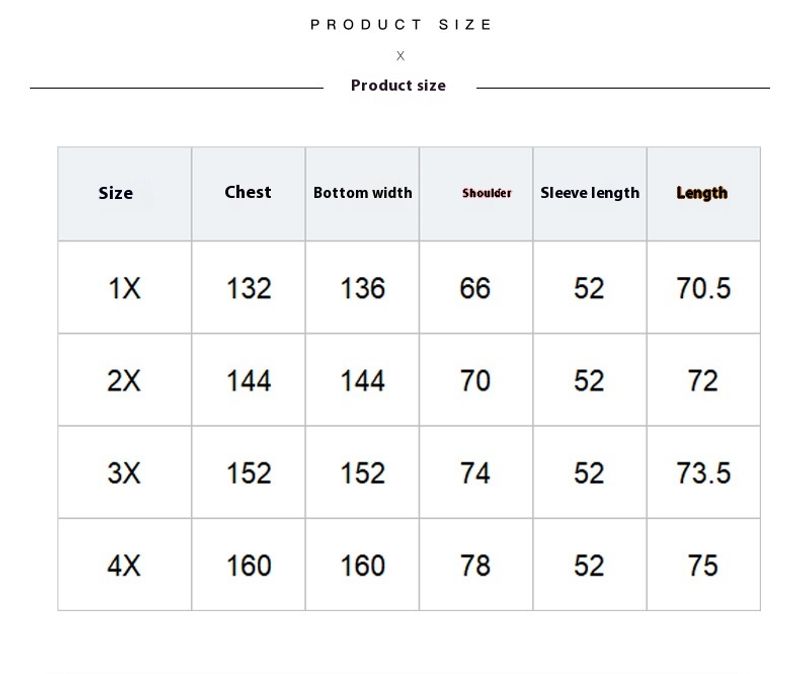Click the Length column header
Image resolution: width=800 pixels, height=674 pixels.
point(702,193)
